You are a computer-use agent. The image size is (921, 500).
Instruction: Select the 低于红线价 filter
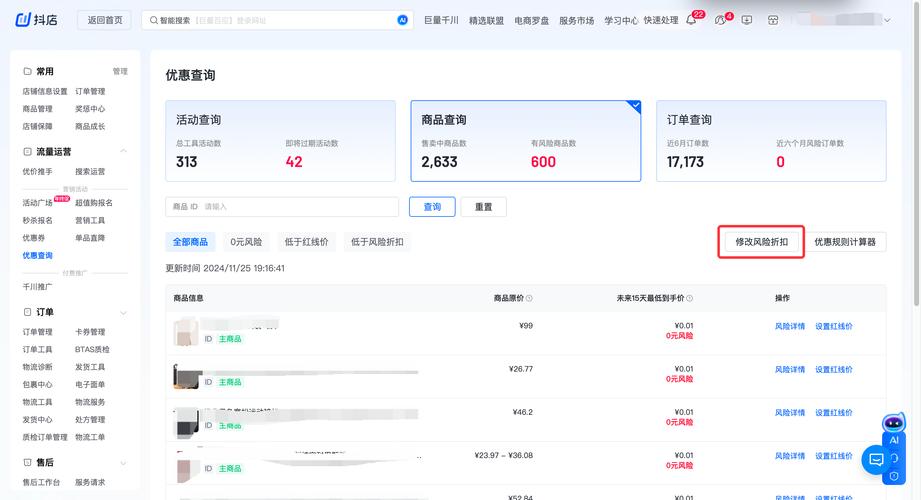click(x=306, y=242)
